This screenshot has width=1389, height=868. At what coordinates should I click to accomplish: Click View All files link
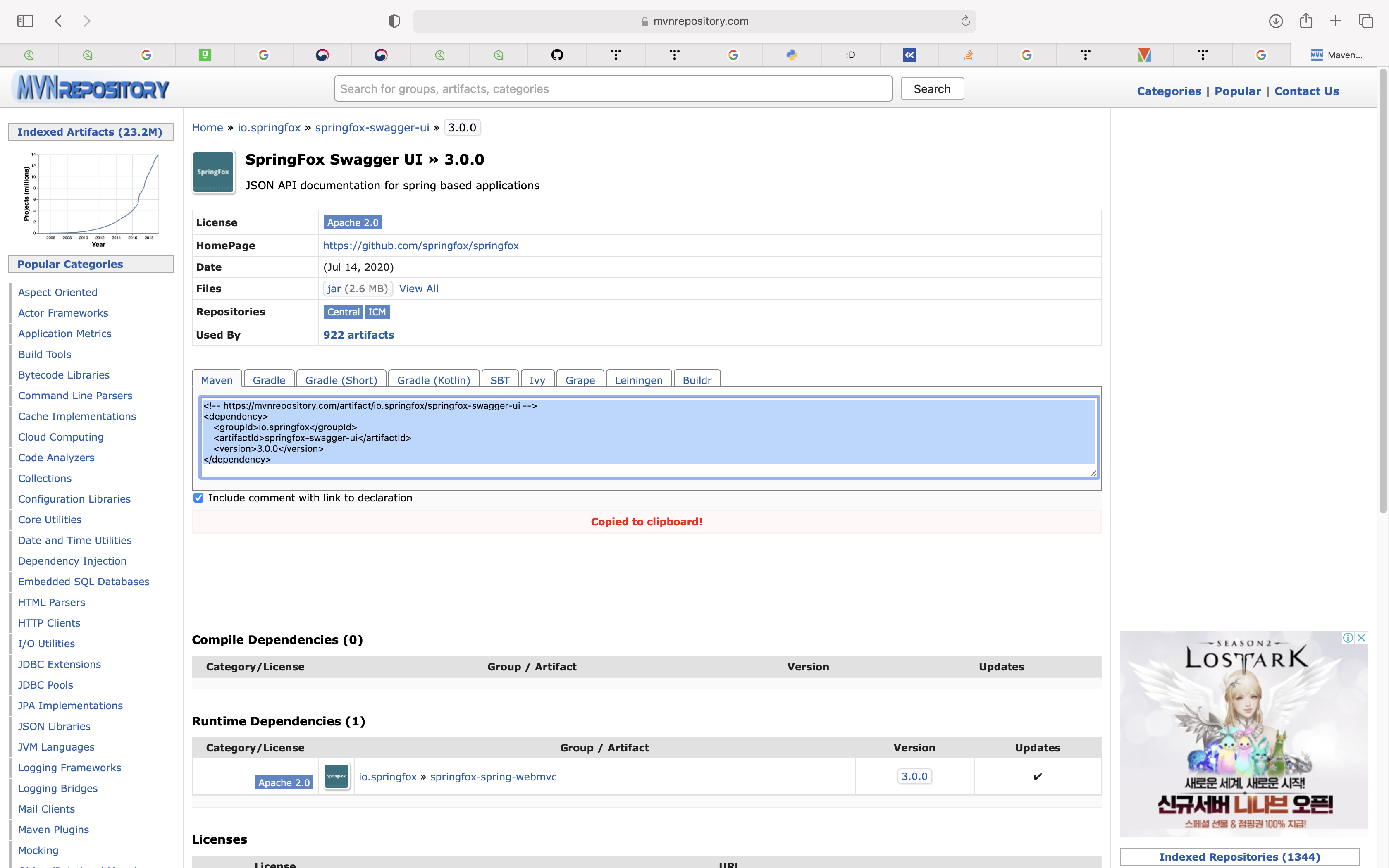418,288
